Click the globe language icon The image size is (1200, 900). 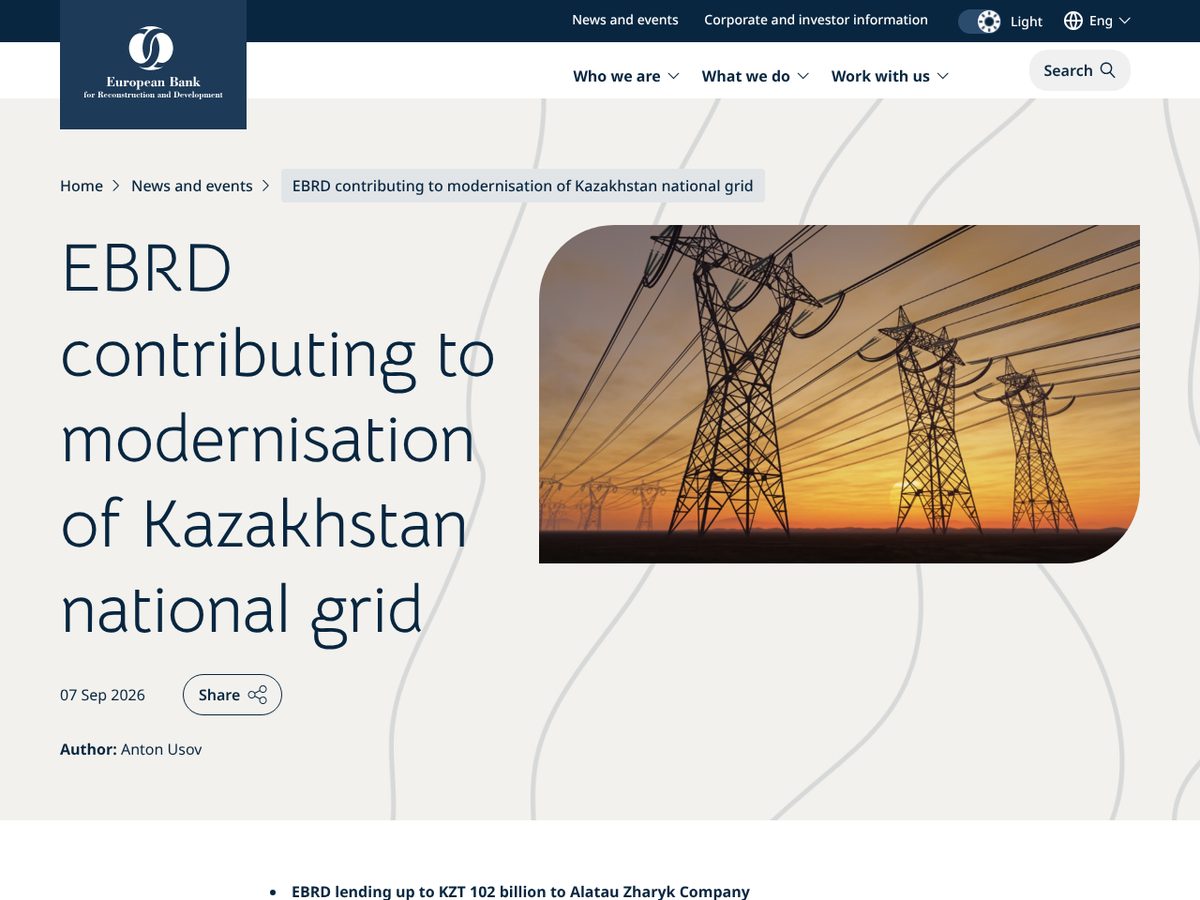[x=1073, y=21]
